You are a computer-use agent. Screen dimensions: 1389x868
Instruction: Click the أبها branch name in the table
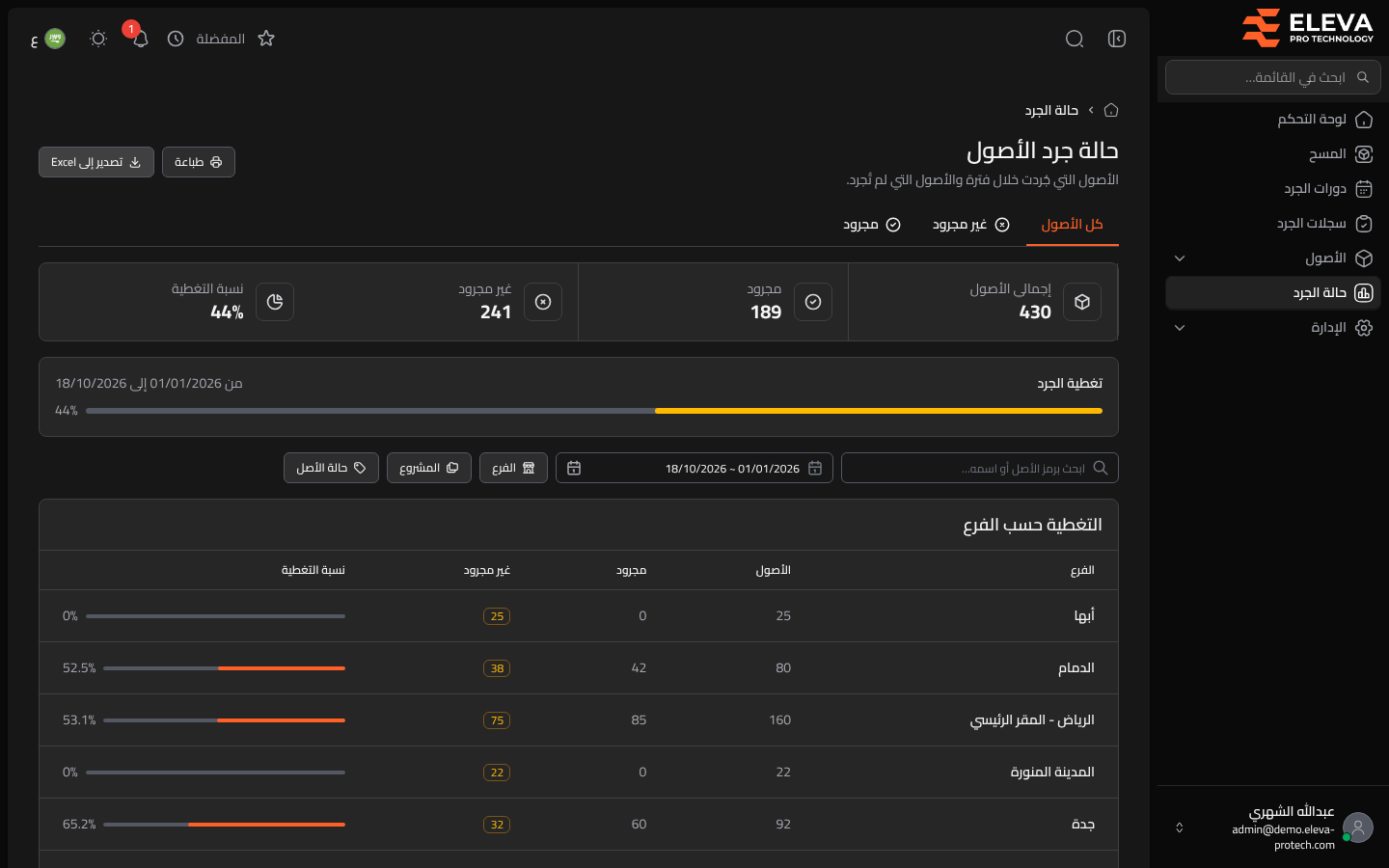1084,616
